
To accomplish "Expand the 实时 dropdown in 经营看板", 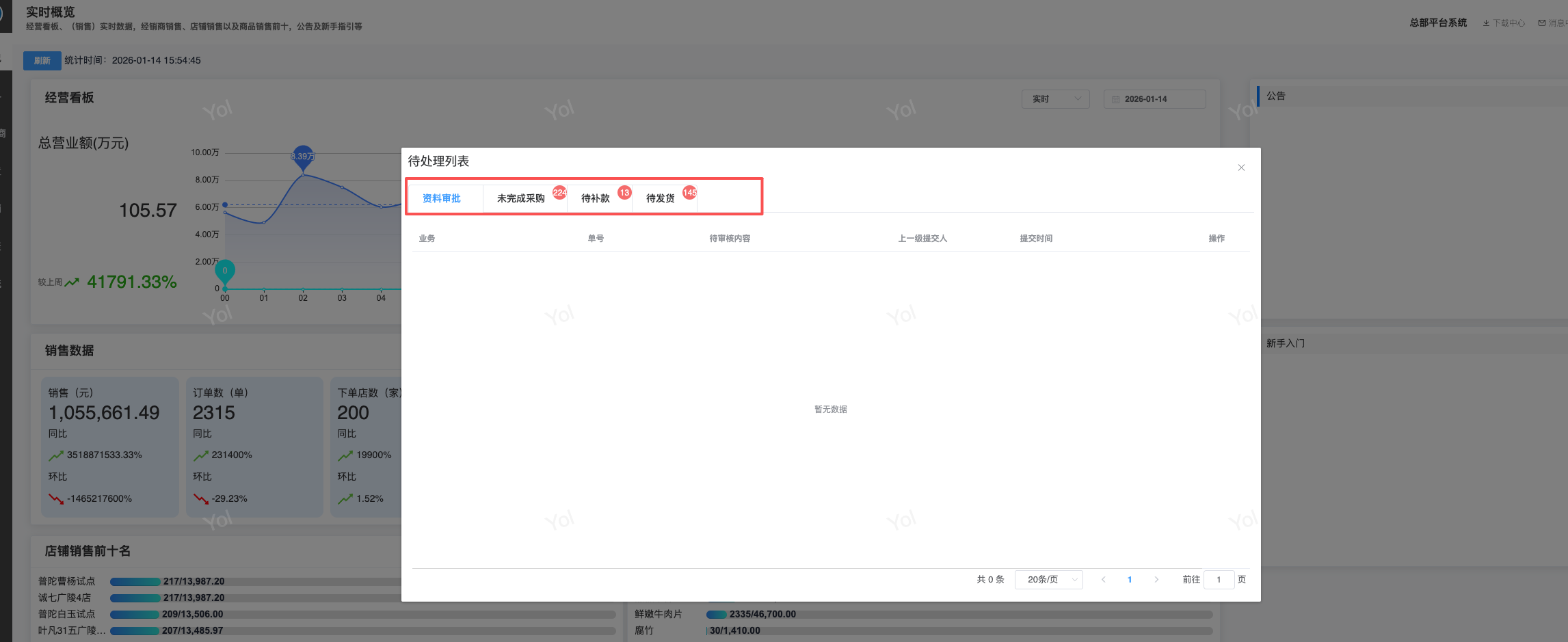I will point(1056,99).
